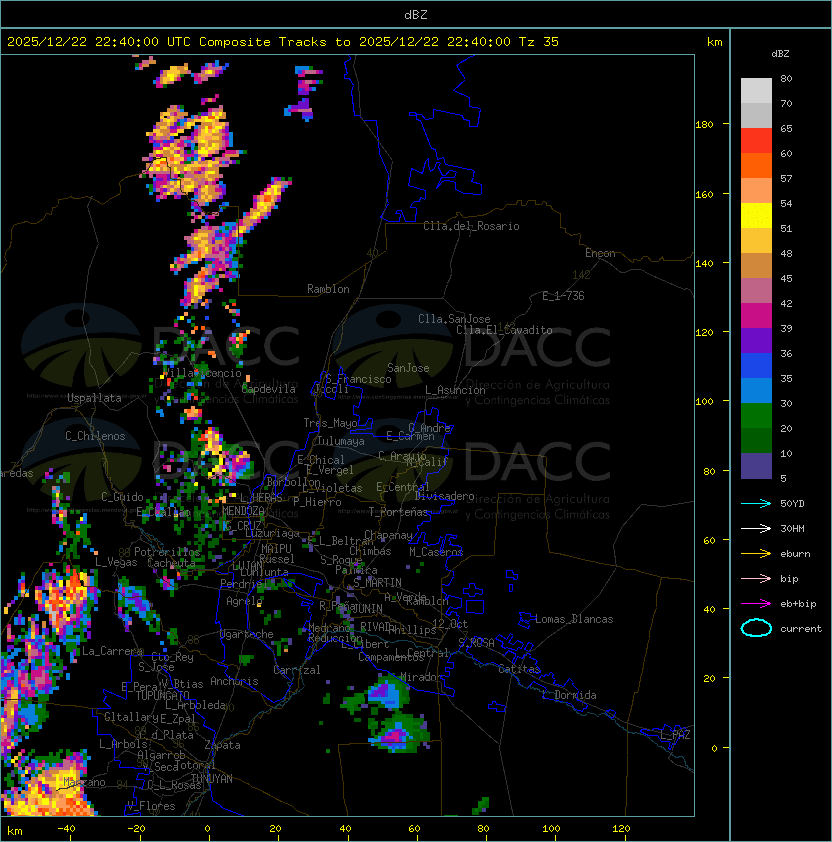Click the '65' value on the dBZ scale
The height and width of the screenshot is (842, 832).
[x=786, y=128]
